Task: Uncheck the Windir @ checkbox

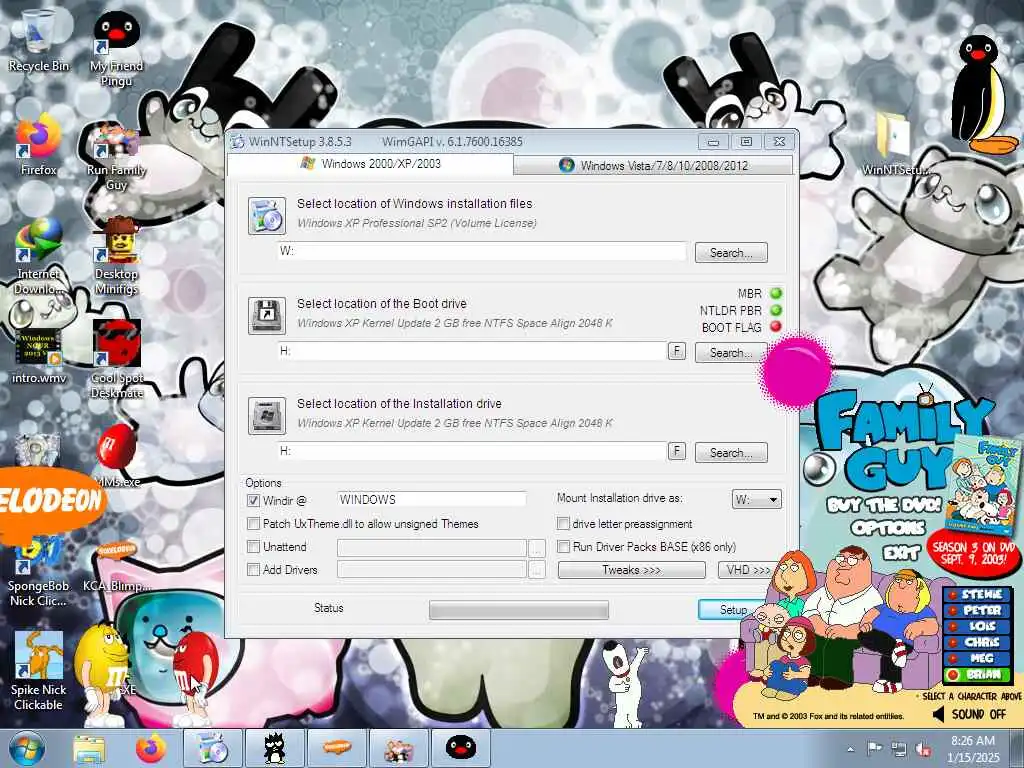Action: 253,501
